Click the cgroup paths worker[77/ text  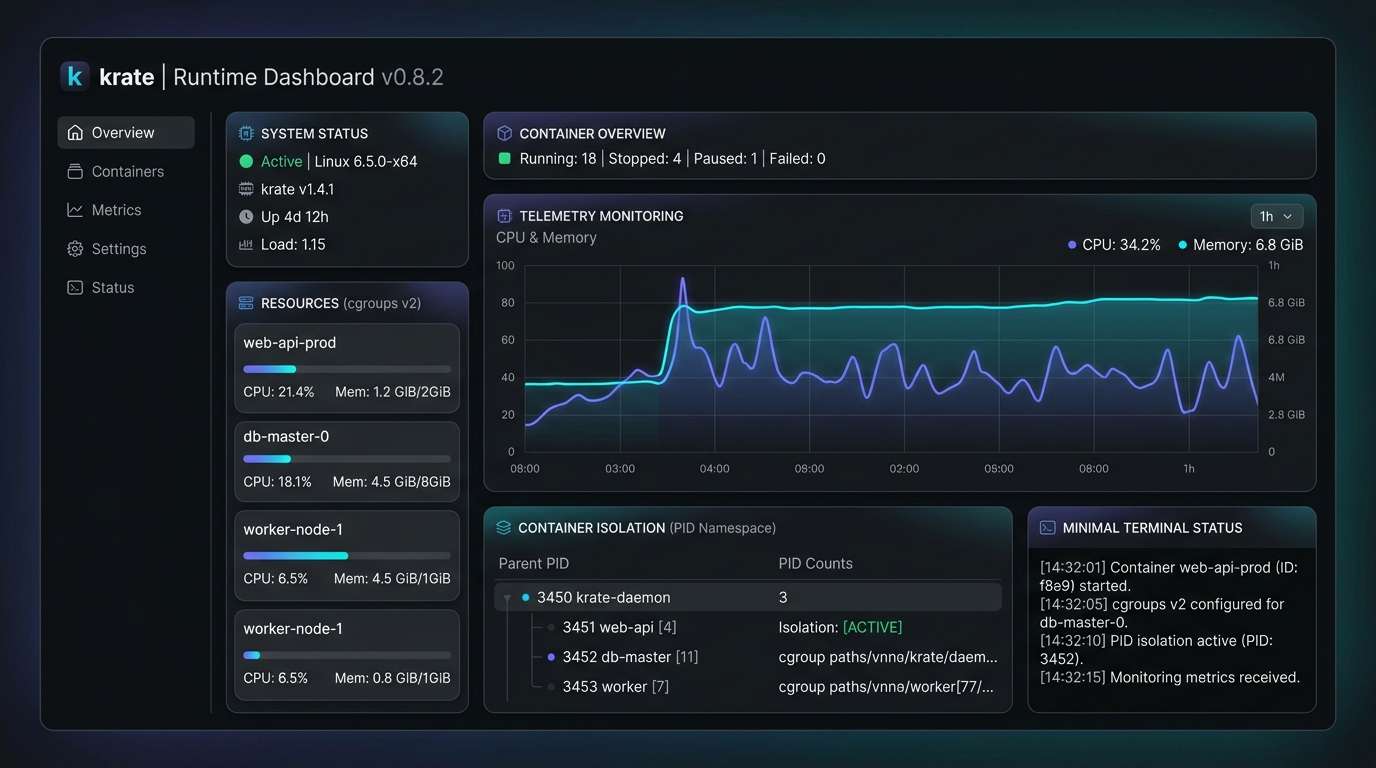[x=886, y=687]
